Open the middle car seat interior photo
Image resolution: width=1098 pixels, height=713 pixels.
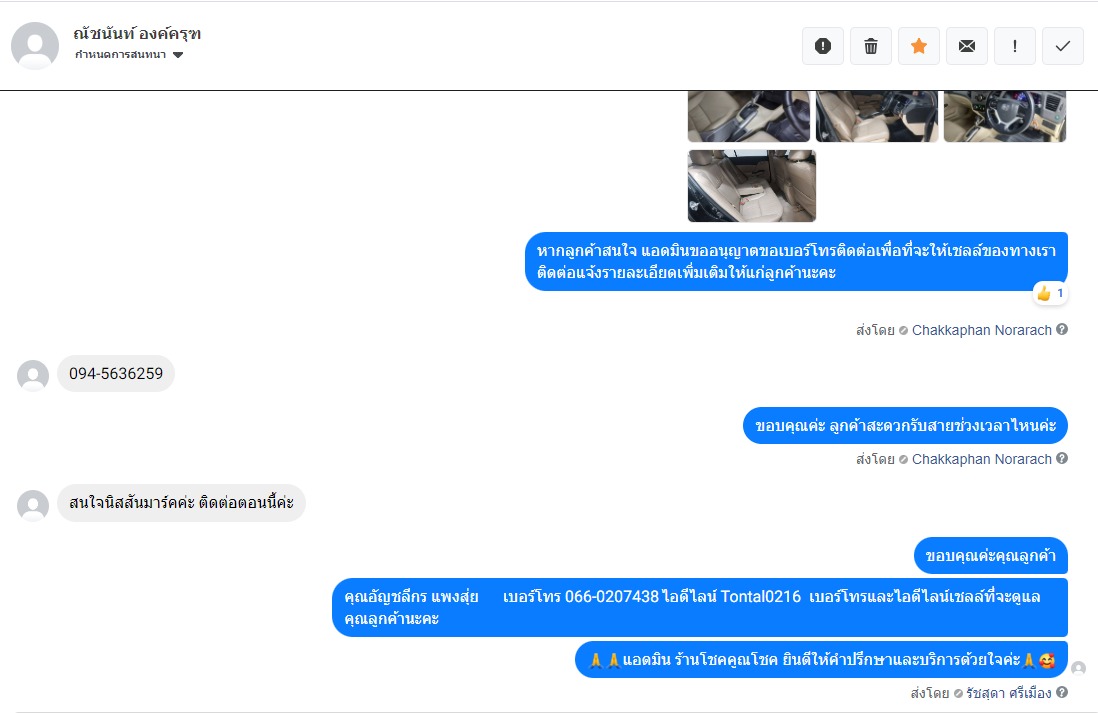click(x=877, y=116)
